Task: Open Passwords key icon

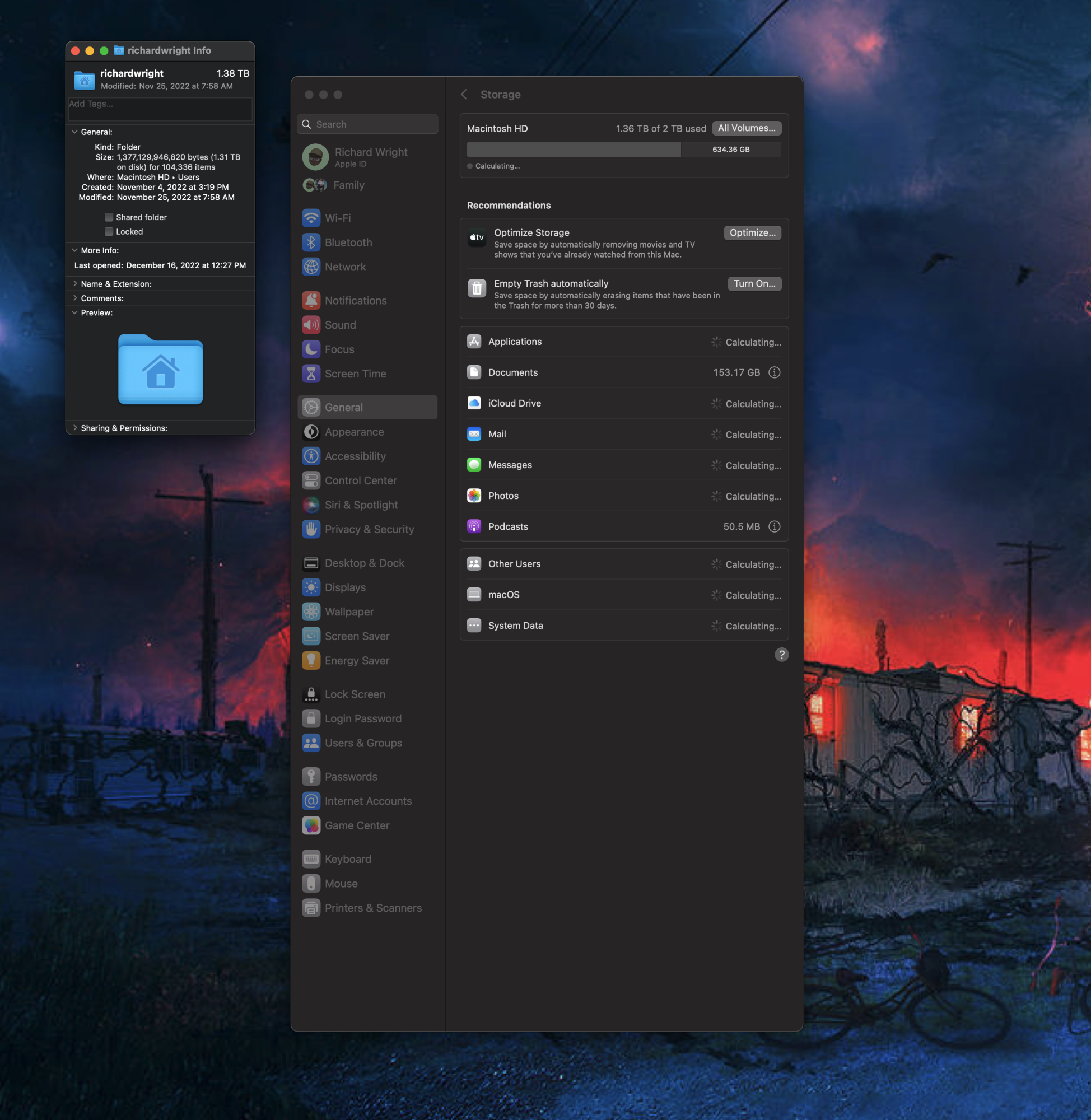Action: [x=311, y=776]
